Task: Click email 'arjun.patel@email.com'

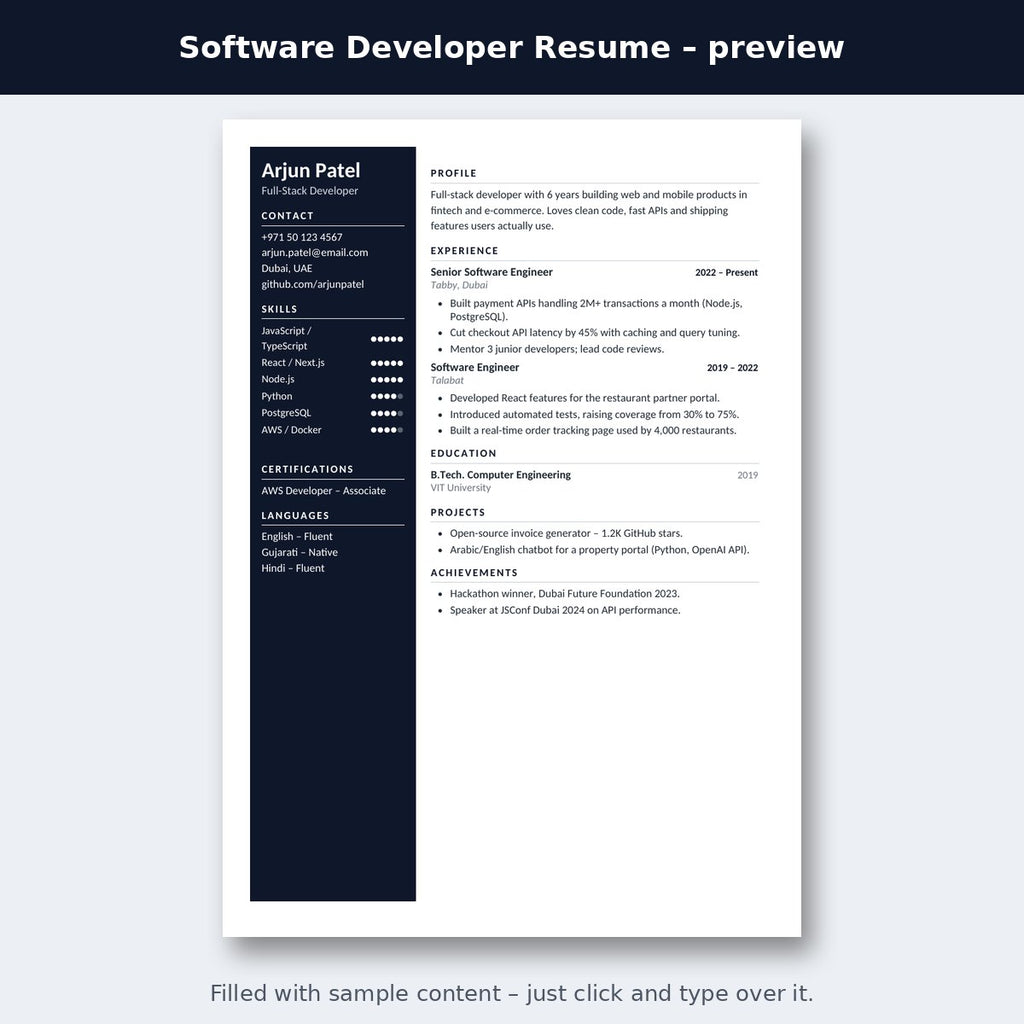Action: [315, 253]
